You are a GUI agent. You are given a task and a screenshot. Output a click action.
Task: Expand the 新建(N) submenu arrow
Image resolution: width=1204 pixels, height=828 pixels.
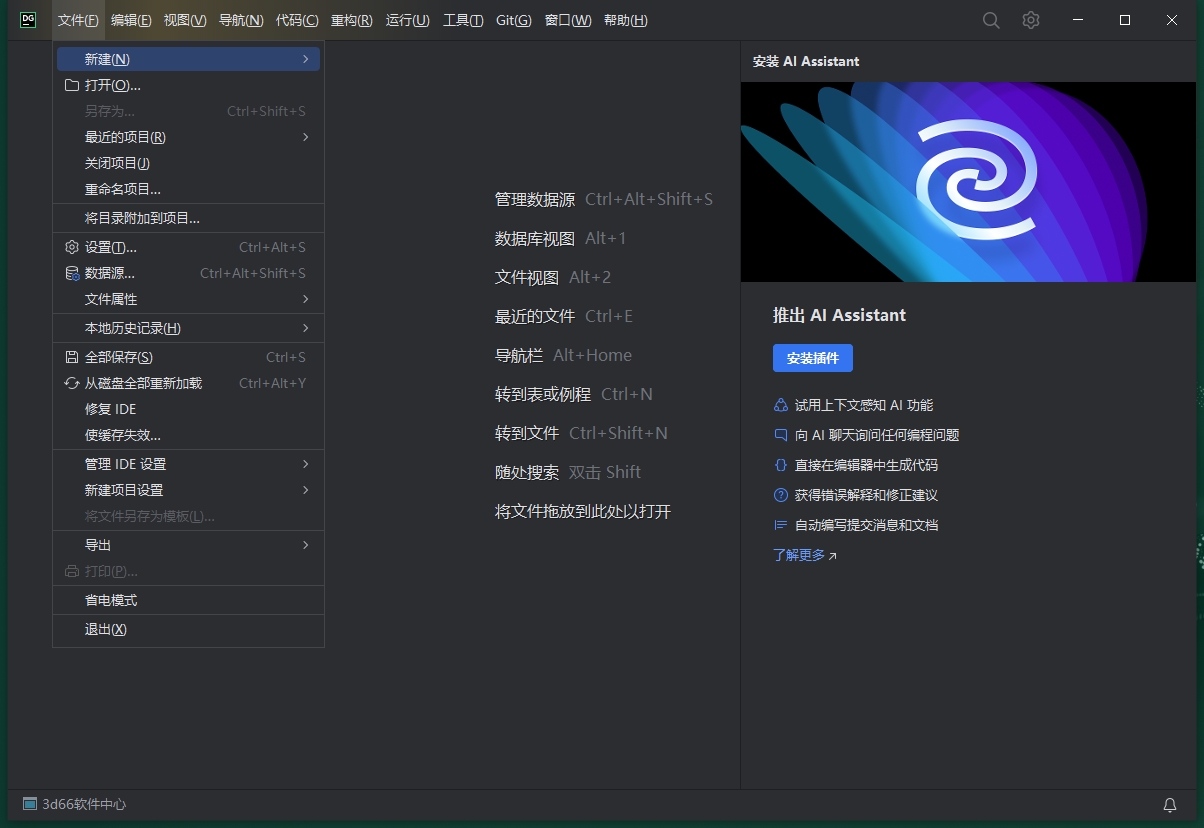point(306,59)
